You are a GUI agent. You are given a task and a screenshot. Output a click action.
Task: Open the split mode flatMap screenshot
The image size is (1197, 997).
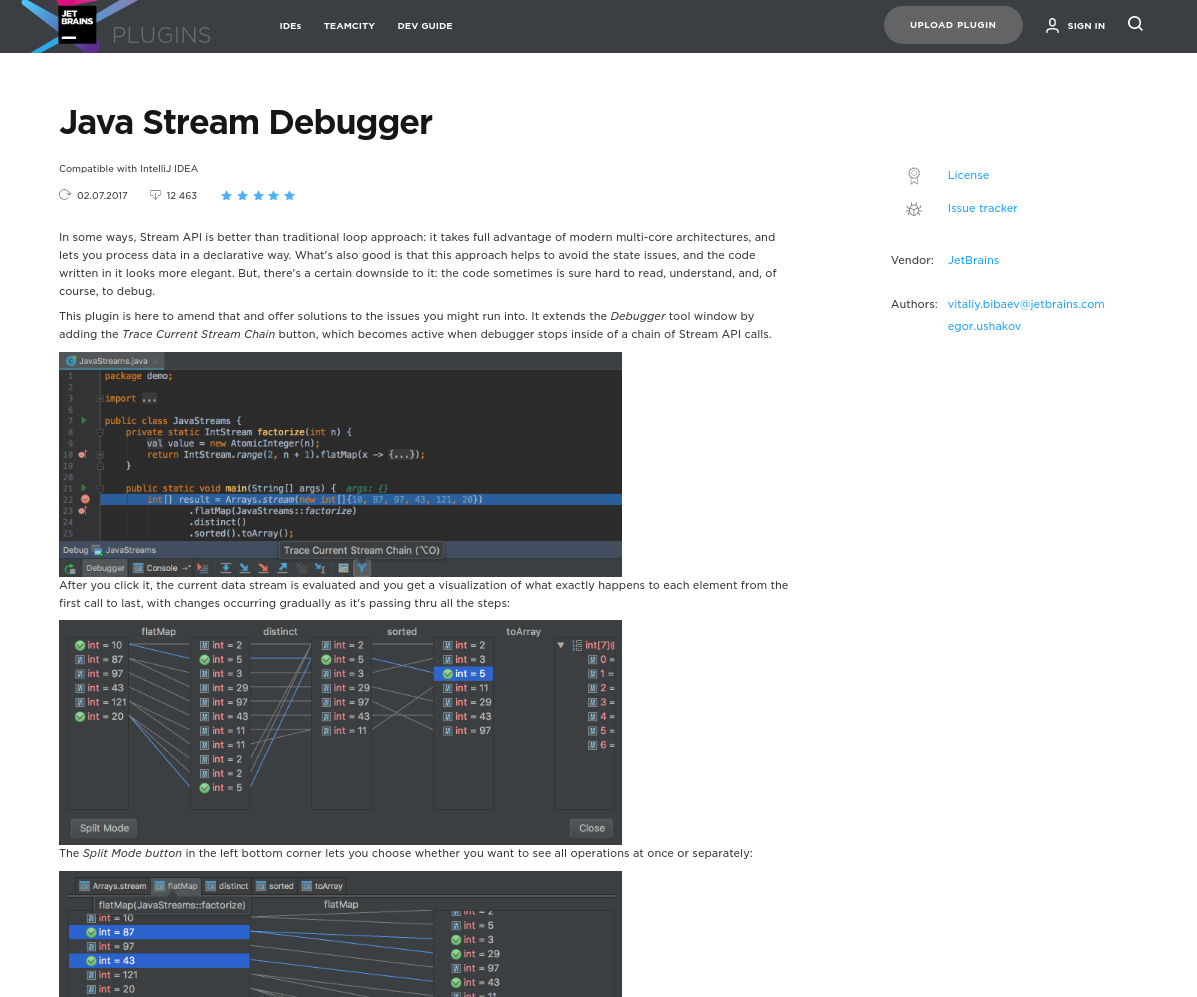tap(340, 934)
